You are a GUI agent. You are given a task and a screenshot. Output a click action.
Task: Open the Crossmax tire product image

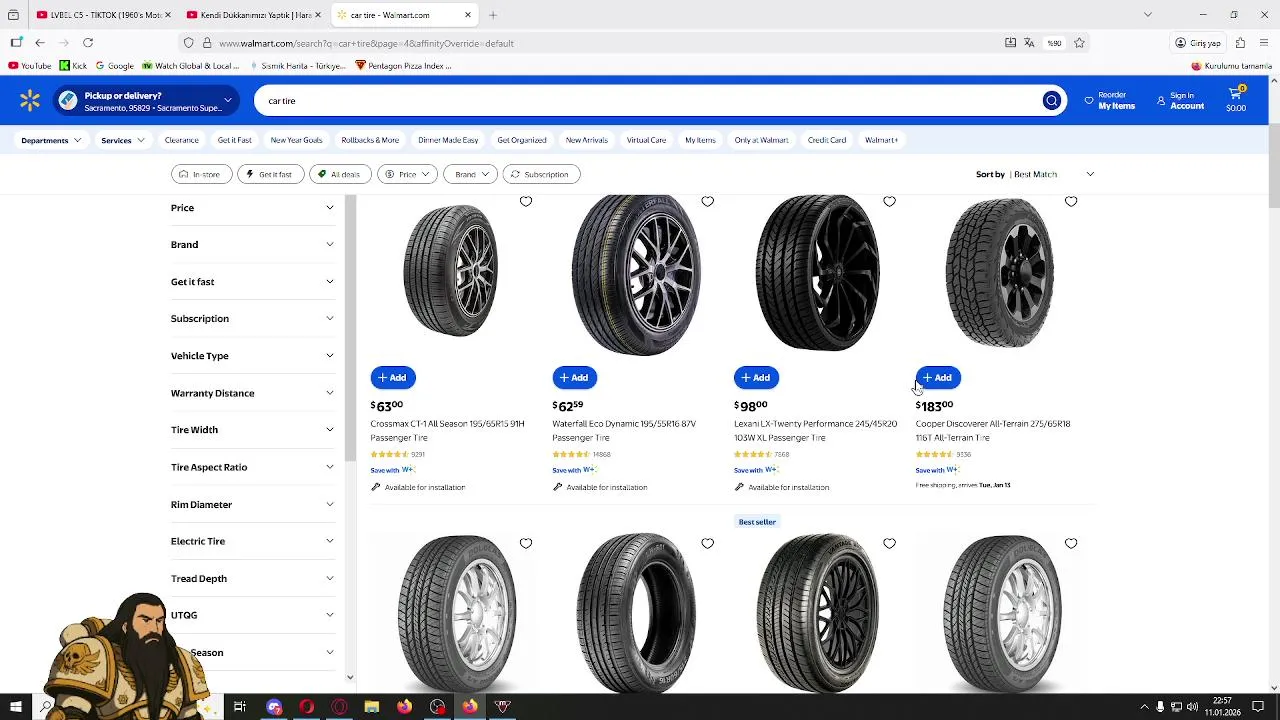450,272
